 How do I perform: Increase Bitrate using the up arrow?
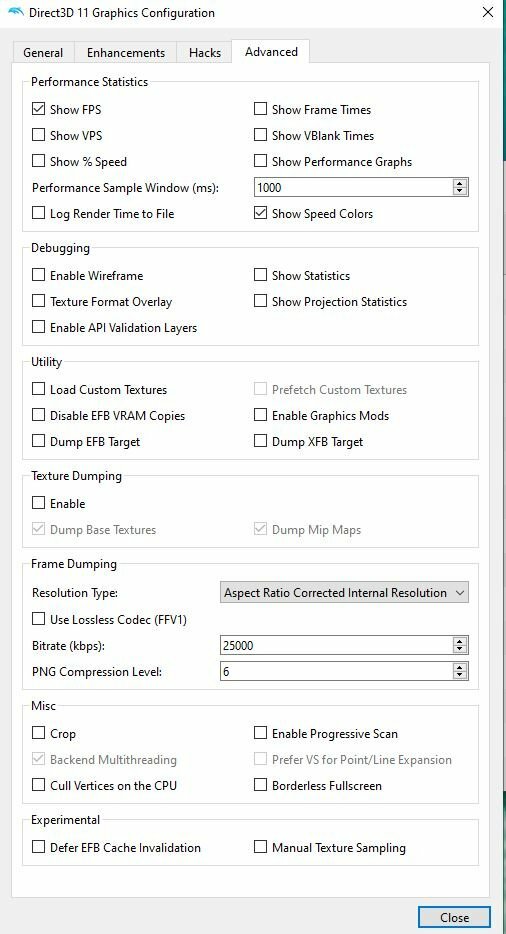click(460, 641)
